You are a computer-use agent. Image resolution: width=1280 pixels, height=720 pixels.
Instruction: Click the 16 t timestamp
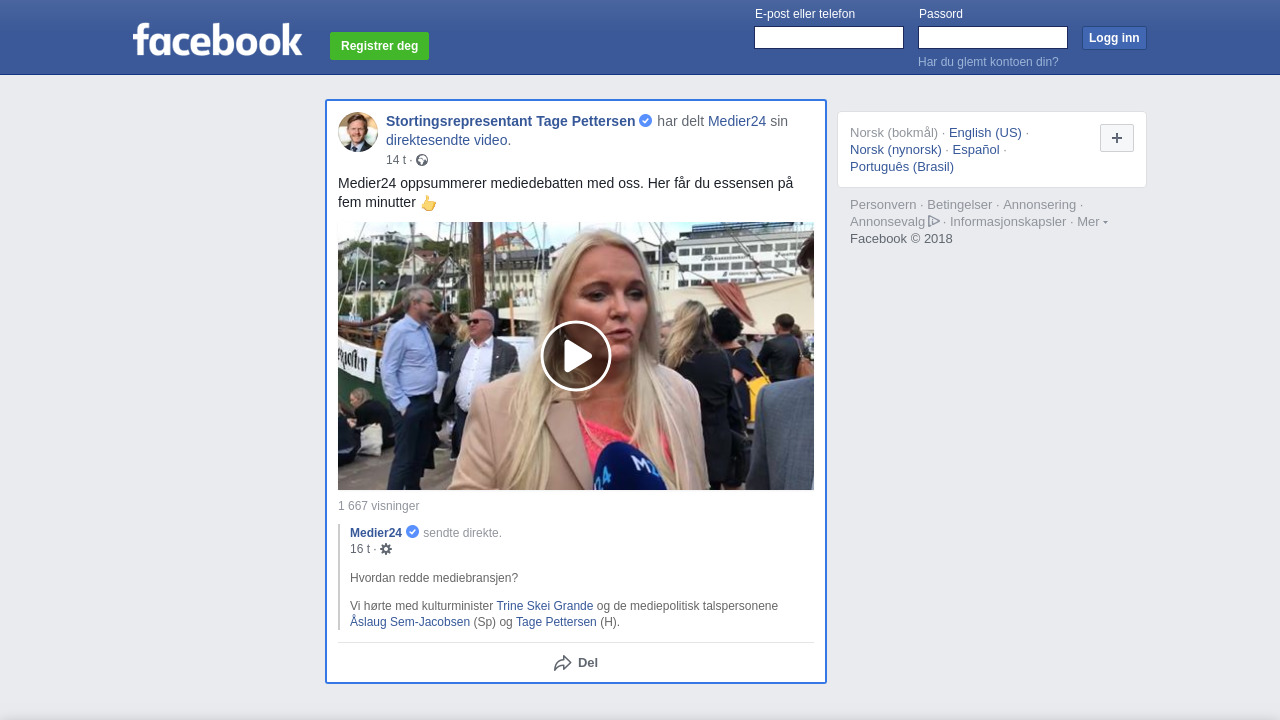tap(360, 549)
